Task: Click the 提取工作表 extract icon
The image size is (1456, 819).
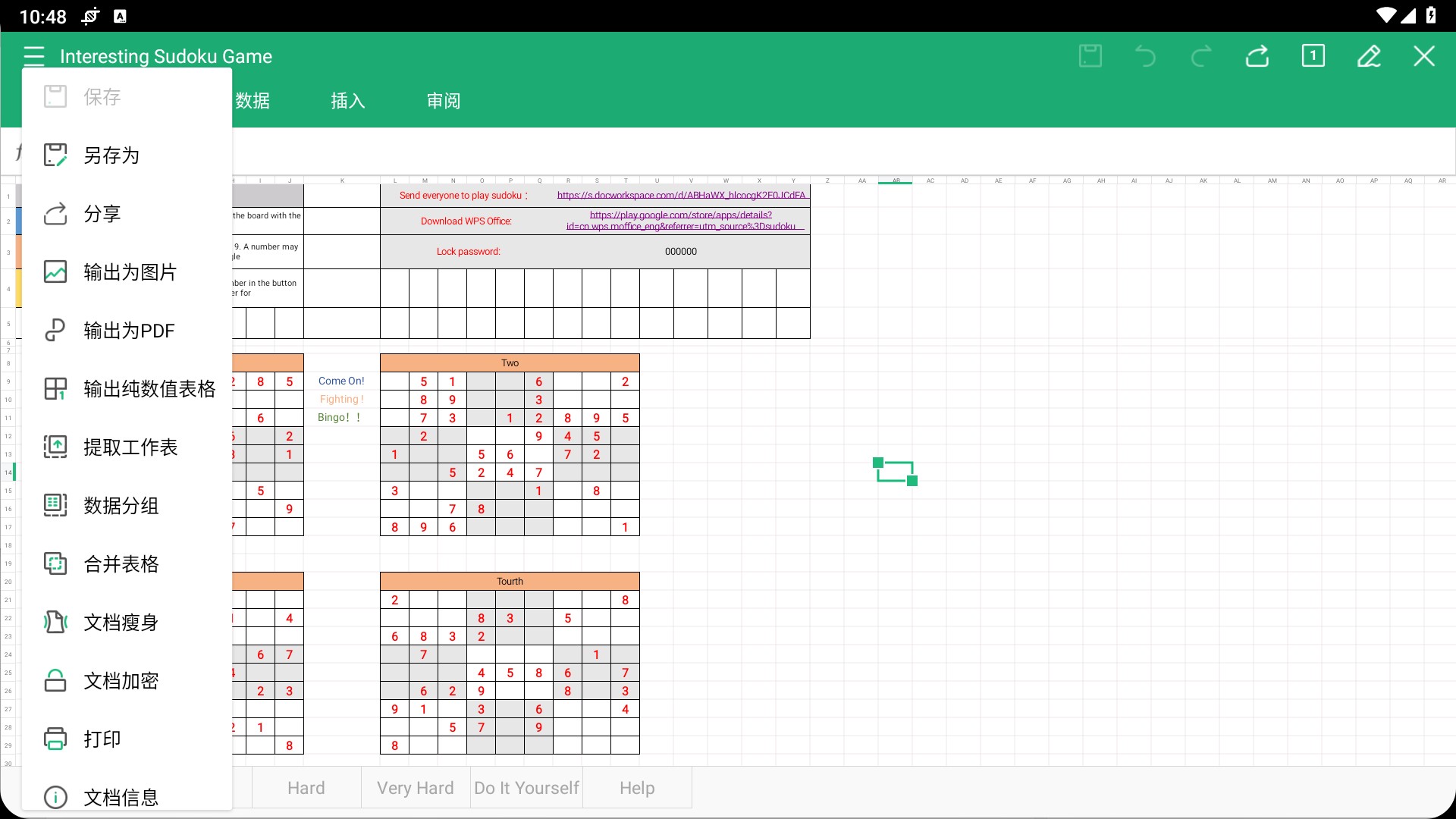Action: tap(55, 447)
